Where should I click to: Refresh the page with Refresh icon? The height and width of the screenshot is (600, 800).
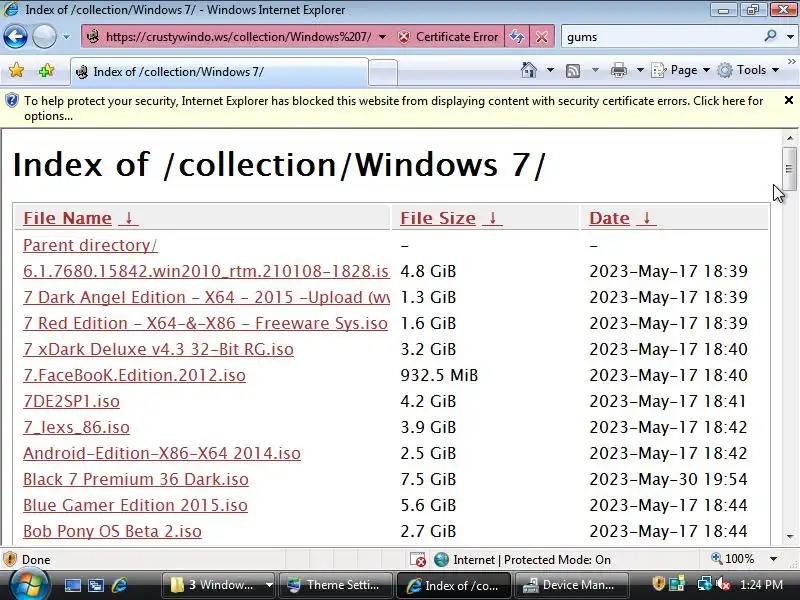pos(517,37)
